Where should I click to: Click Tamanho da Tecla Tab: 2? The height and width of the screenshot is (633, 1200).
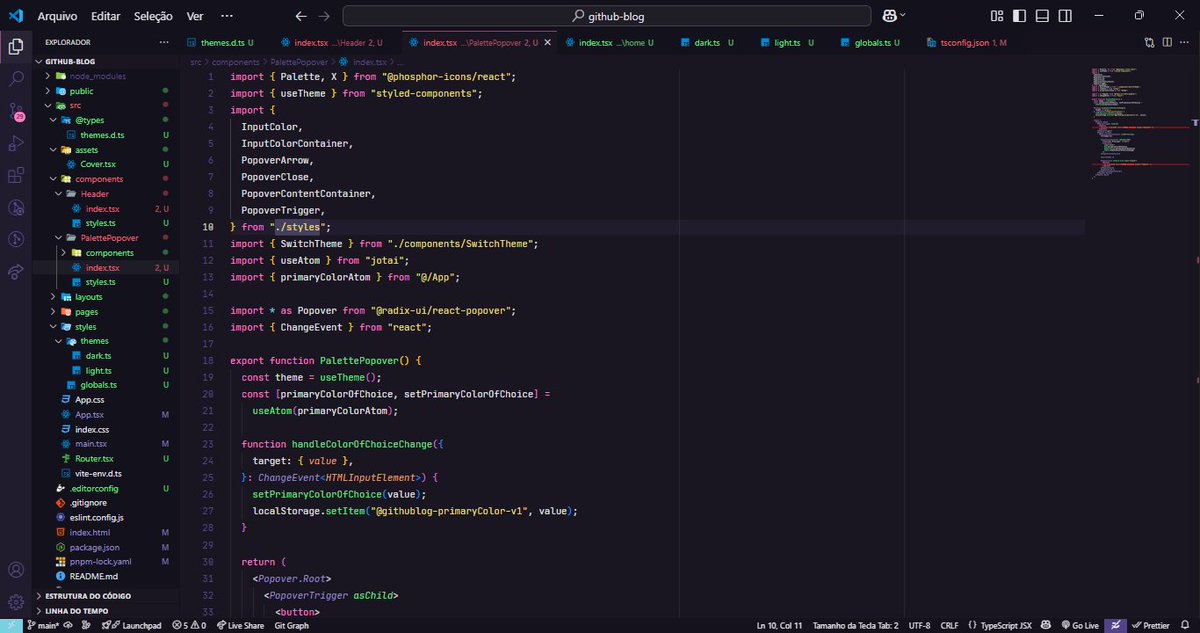click(x=855, y=625)
